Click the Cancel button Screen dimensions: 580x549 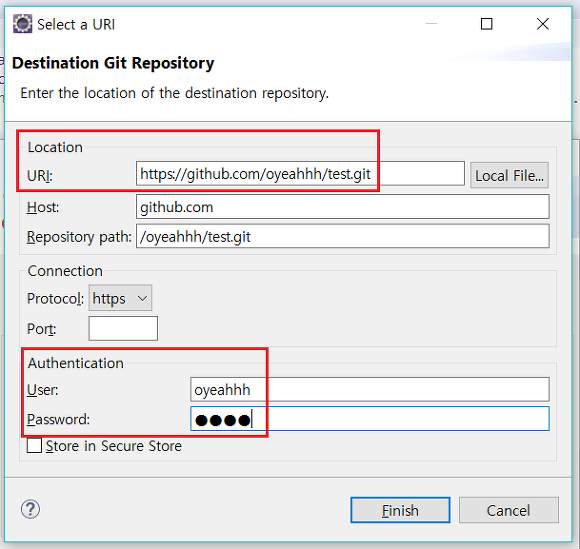[x=509, y=510]
